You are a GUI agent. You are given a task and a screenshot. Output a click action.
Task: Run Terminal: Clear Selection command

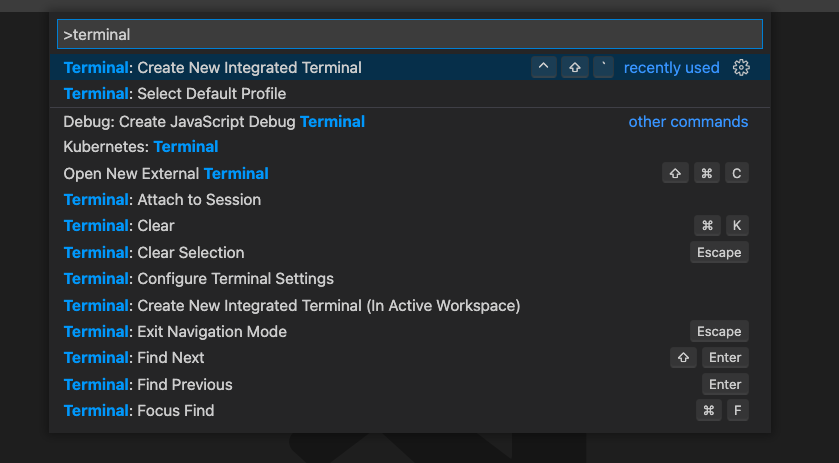coord(410,253)
